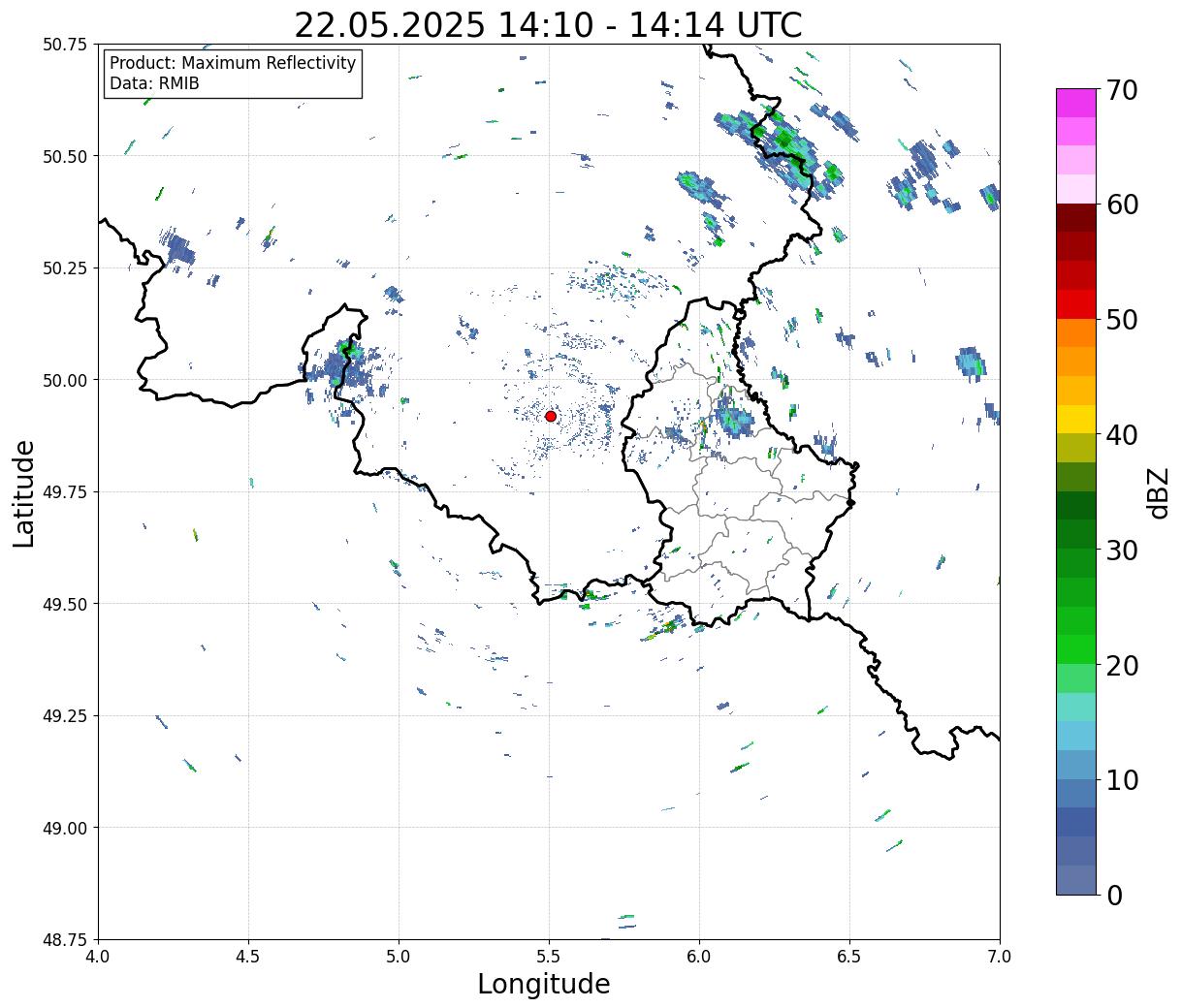Click the 4.0 longitude tick label

[98, 957]
